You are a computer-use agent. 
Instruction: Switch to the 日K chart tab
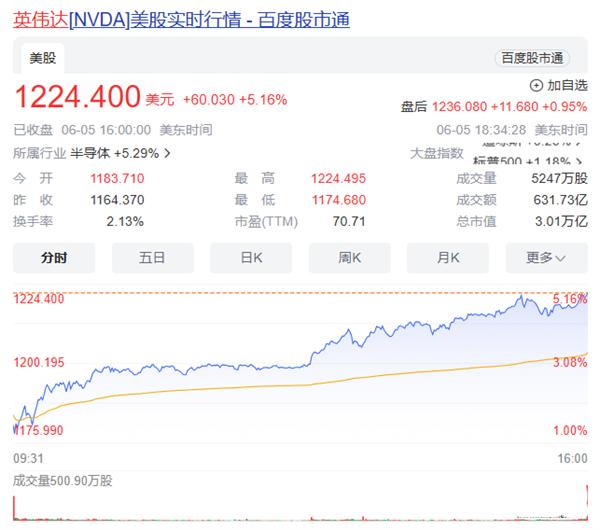click(x=251, y=258)
